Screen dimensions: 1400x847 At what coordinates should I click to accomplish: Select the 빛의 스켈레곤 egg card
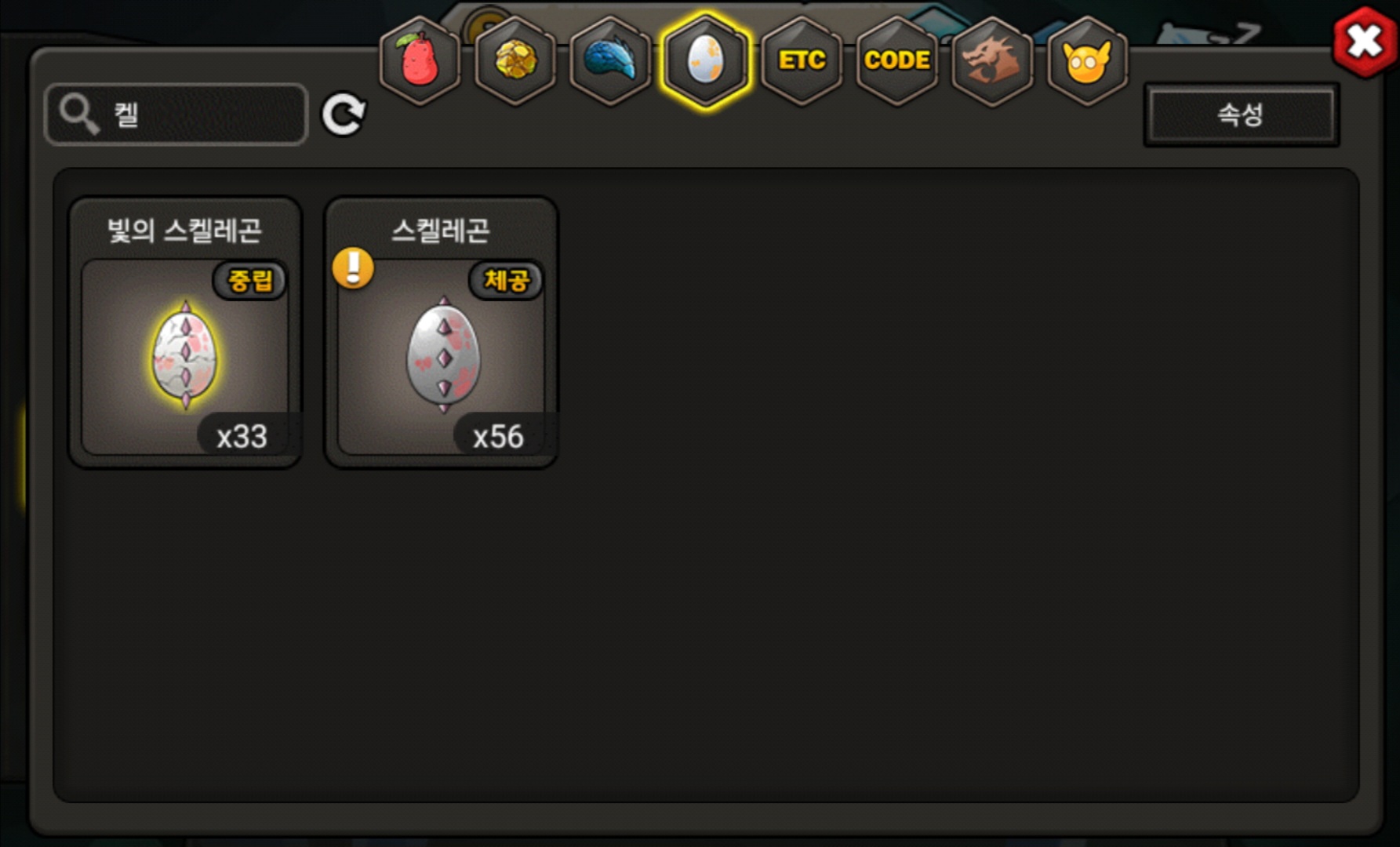pyautogui.click(x=185, y=333)
